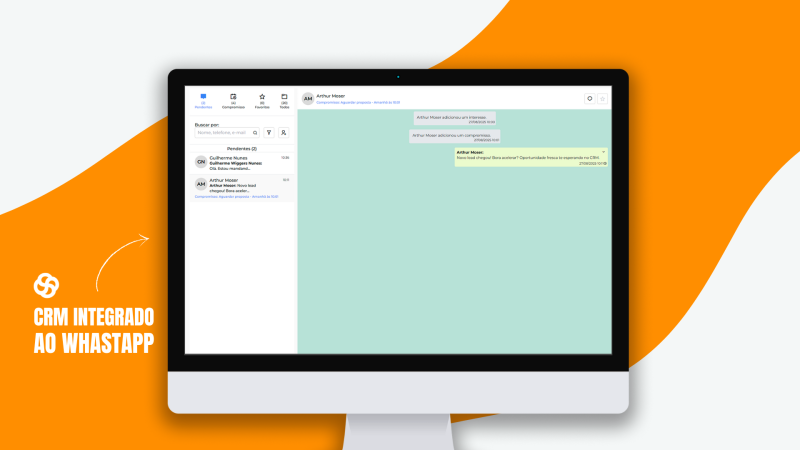This screenshot has height=450, width=800.
Task: Click the AM avatar in chat header
Action: tap(308, 99)
